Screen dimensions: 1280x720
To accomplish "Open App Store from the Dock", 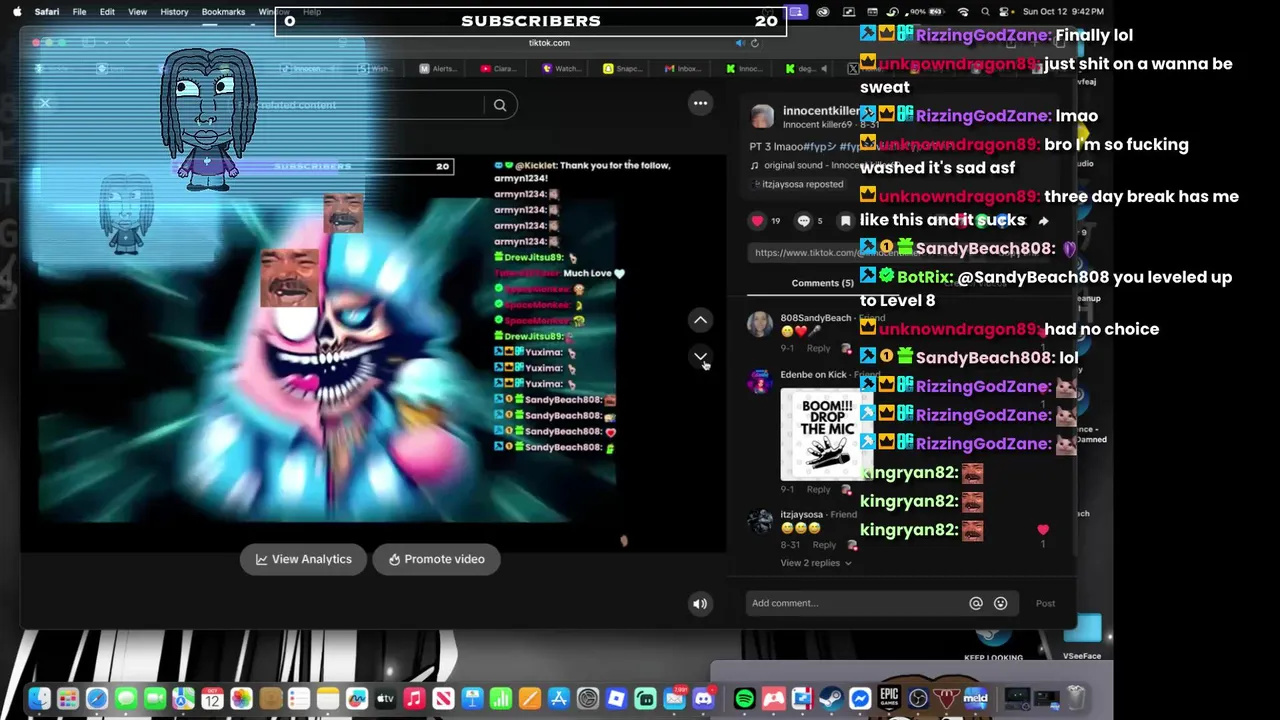I will click(x=559, y=699).
